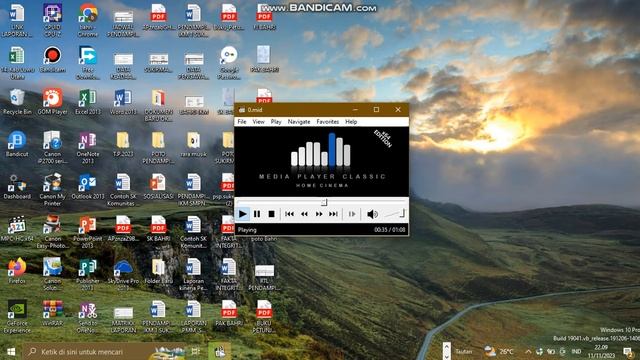Image resolution: width=640 pixels, height=360 pixels.
Task: Skip to previous track in player
Action: click(x=289, y=214)
